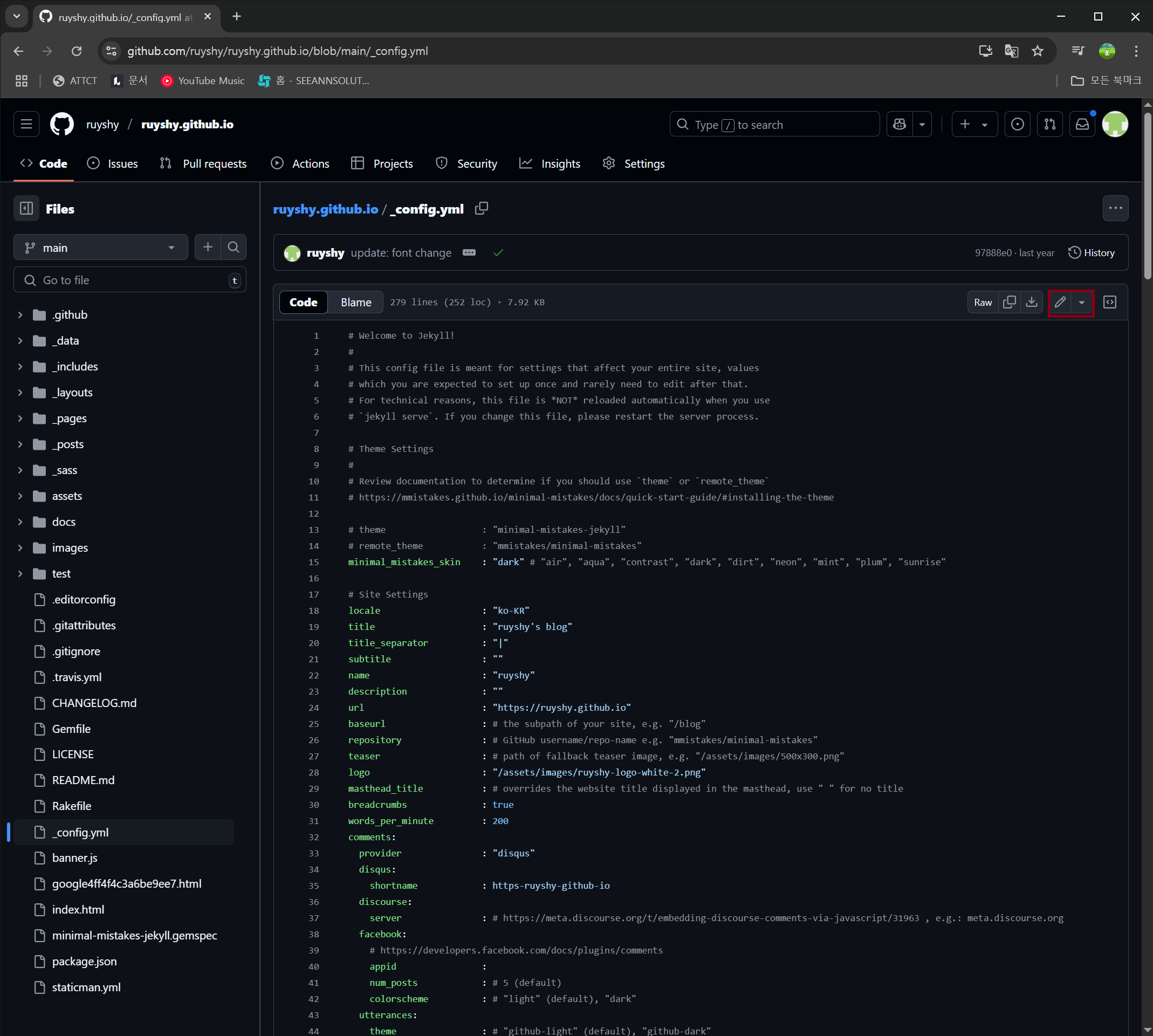The height and width of the screenshot is (1036, 1153).
Task: Search this repository from the file tree
Action: (x=234, y=247)
